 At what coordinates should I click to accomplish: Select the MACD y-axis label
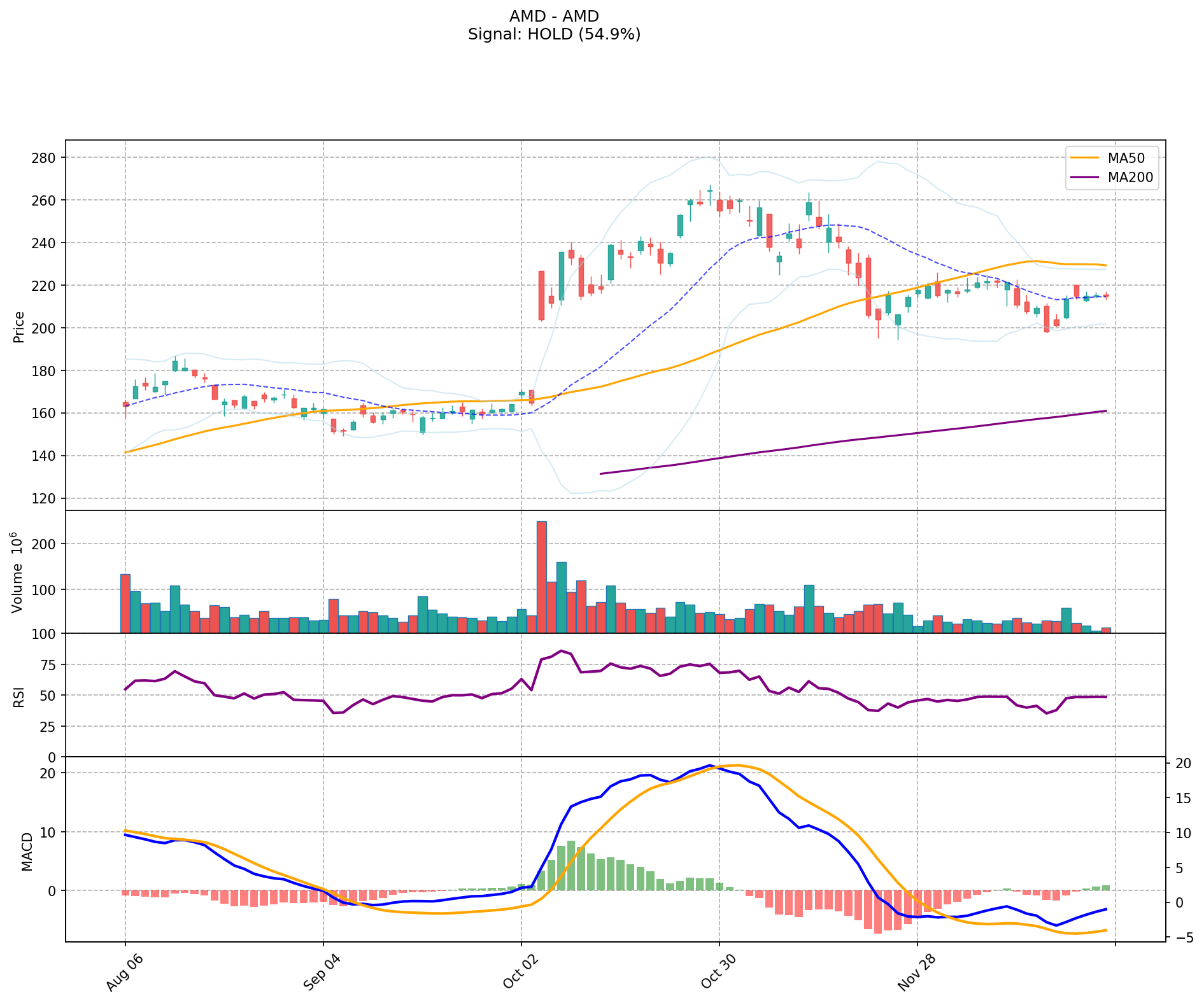pyautogui.click(x=27, y=851)
